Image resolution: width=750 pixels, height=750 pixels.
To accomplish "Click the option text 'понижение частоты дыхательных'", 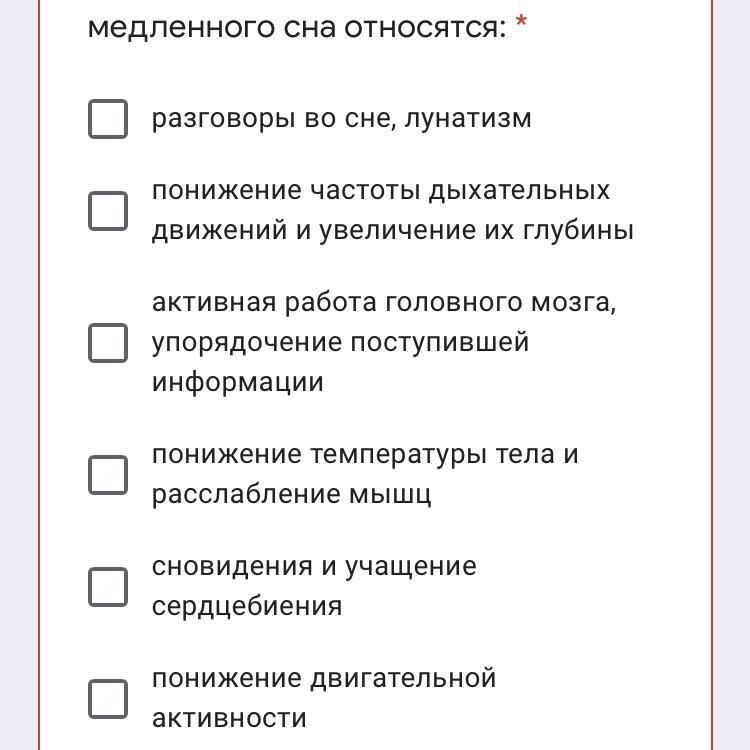I will click(x=381, y=192).
